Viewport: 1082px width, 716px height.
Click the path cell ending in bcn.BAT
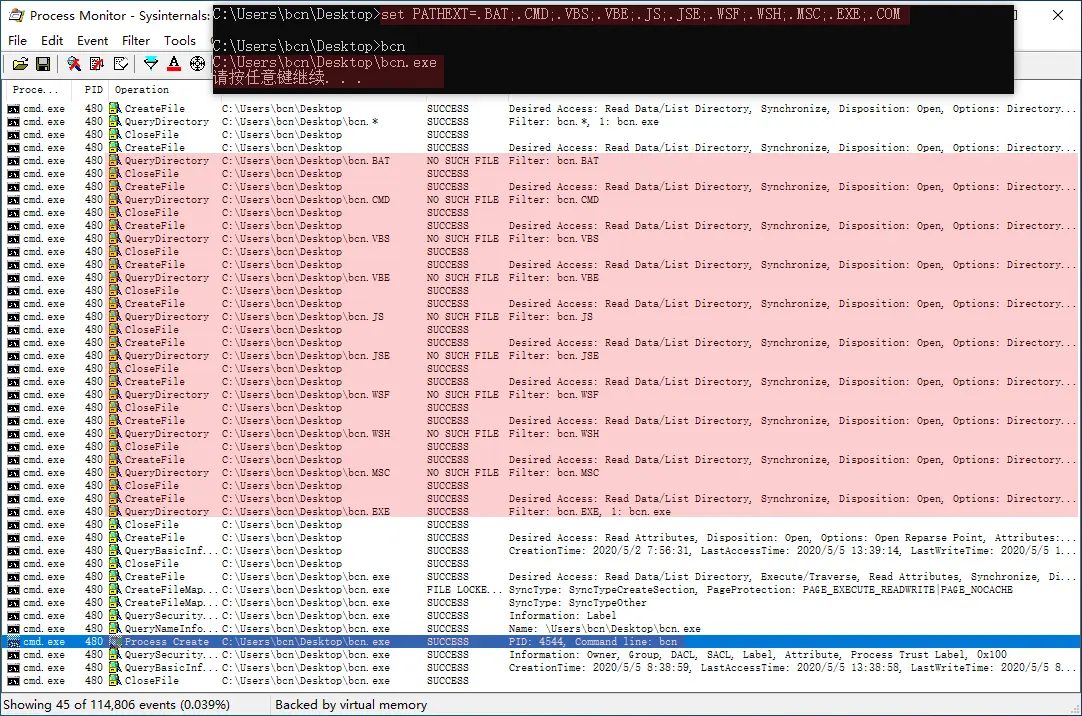[306, 161]
